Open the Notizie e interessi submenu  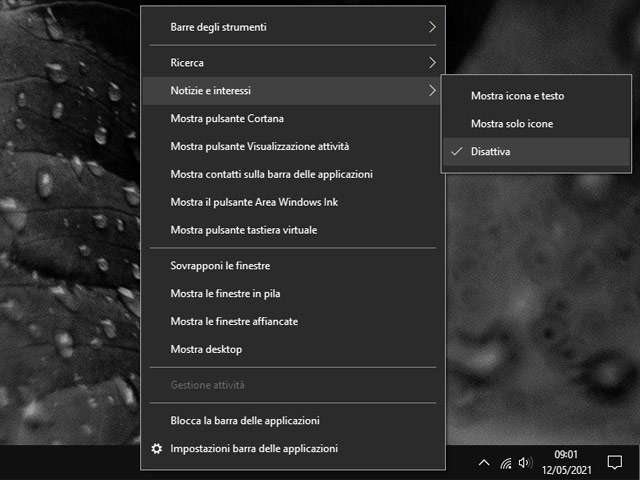coord(292,91)
